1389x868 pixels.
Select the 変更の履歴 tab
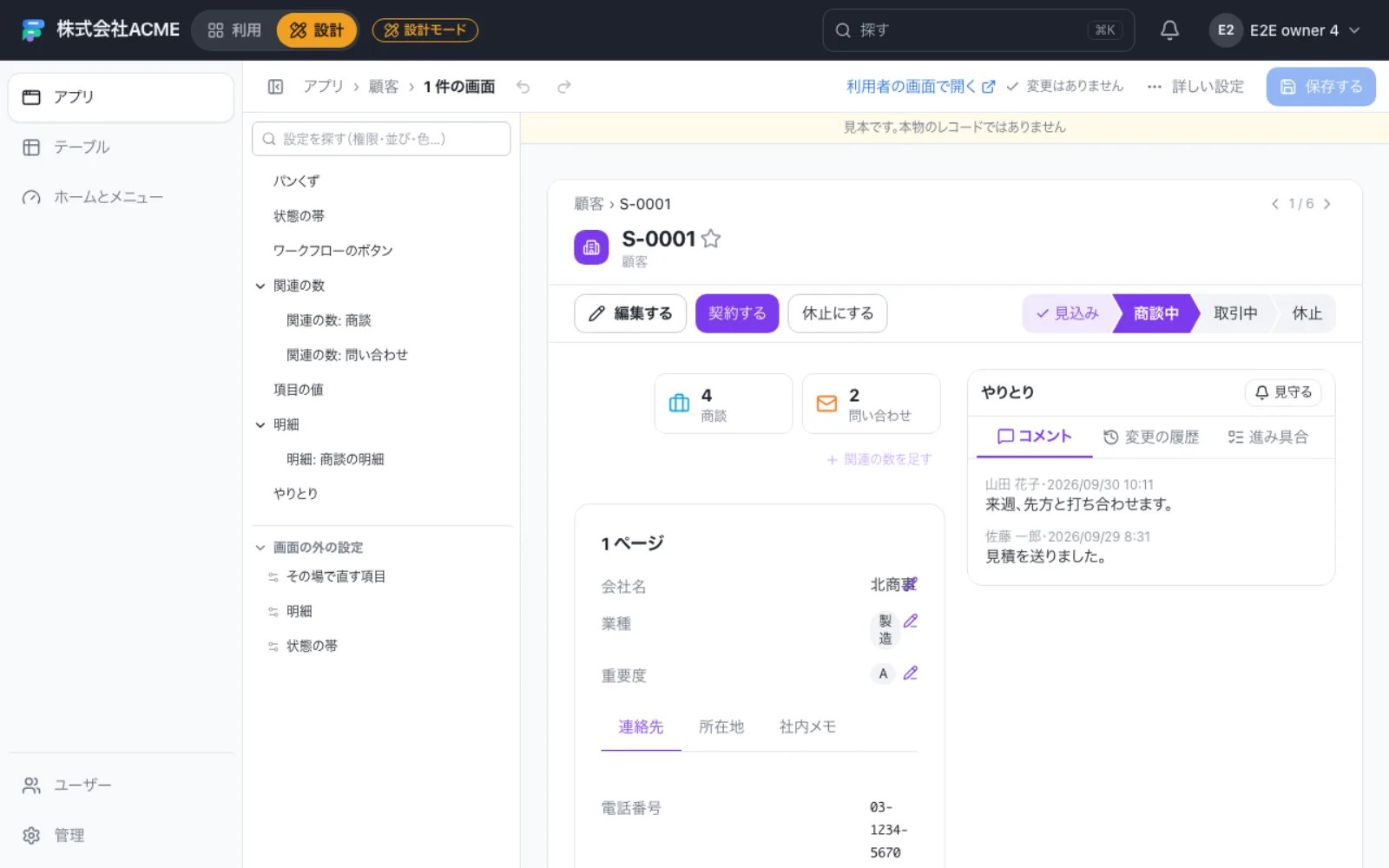1151,437
